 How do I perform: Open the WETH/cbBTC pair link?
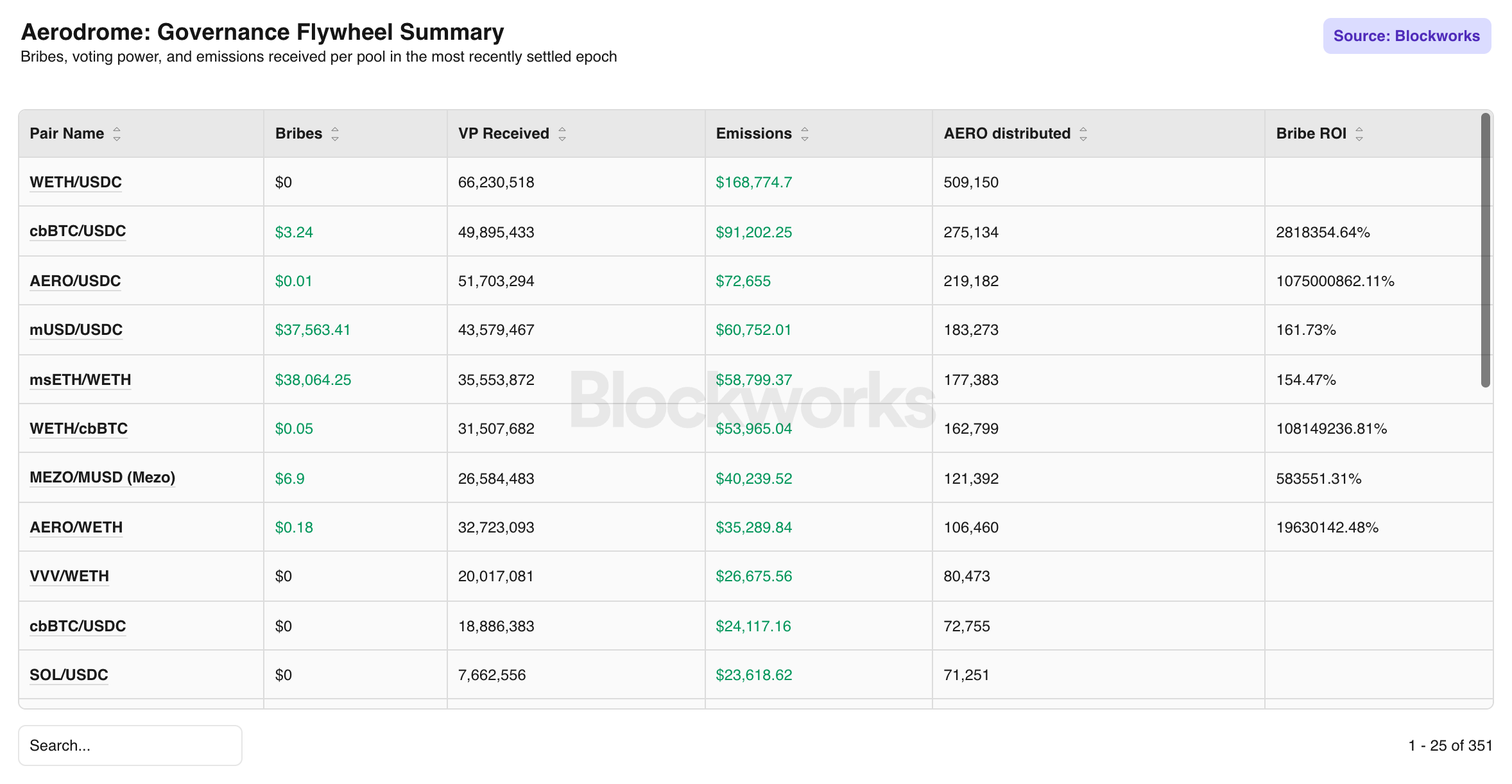[x=78, y=429]
